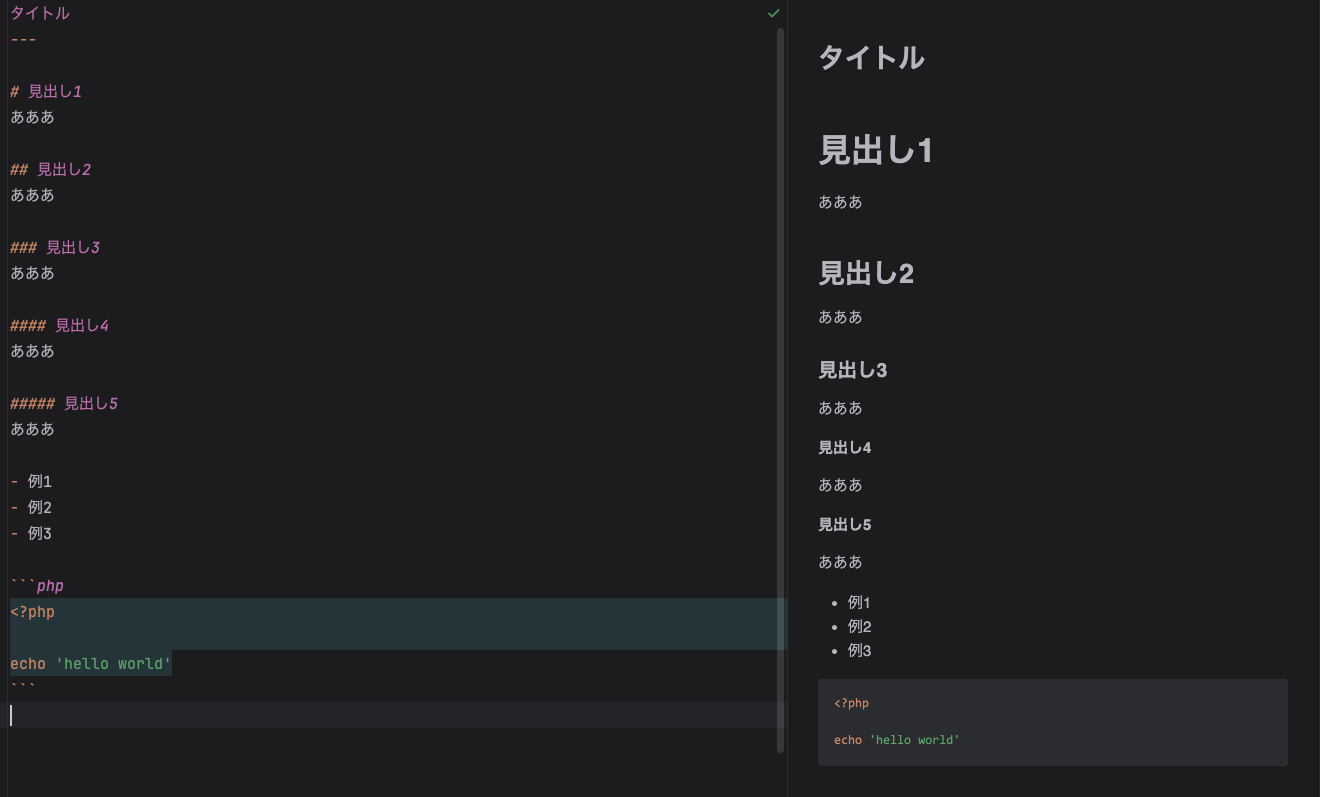
Task: Click the '## 見出し2' source line in editor
Action: click(x=51, y=170)
